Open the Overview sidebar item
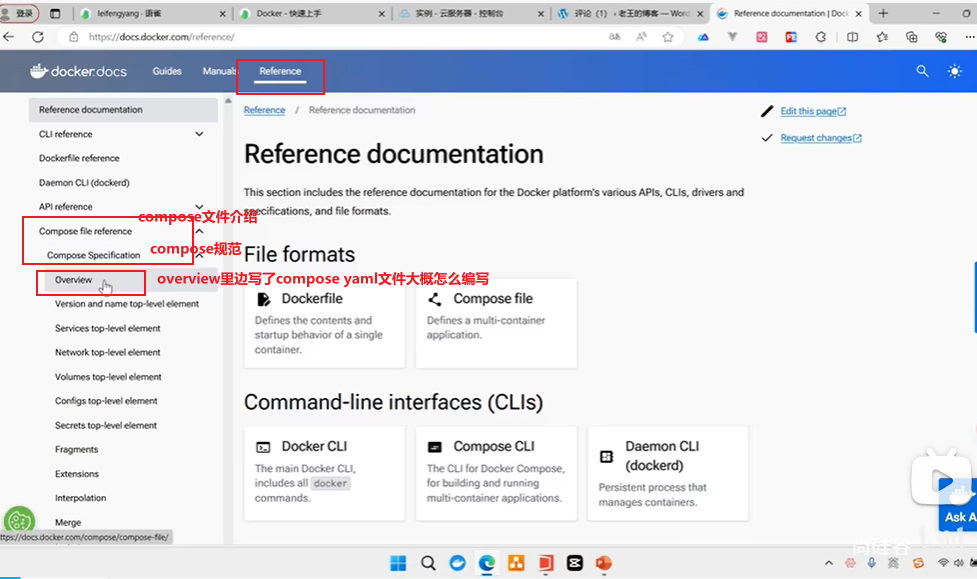The width and height of the screenshot is (977, 579). 74,280
